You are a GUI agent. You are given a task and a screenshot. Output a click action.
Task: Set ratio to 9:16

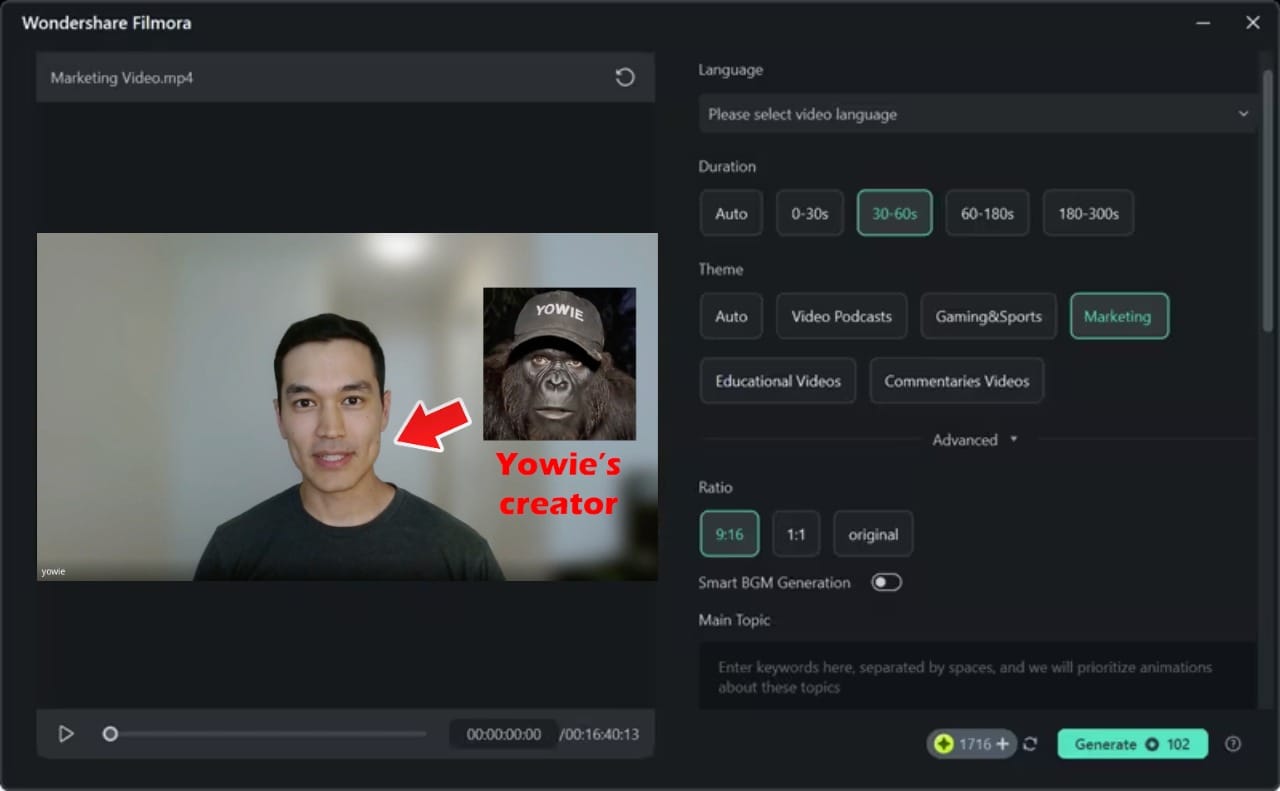click(729, 534)
